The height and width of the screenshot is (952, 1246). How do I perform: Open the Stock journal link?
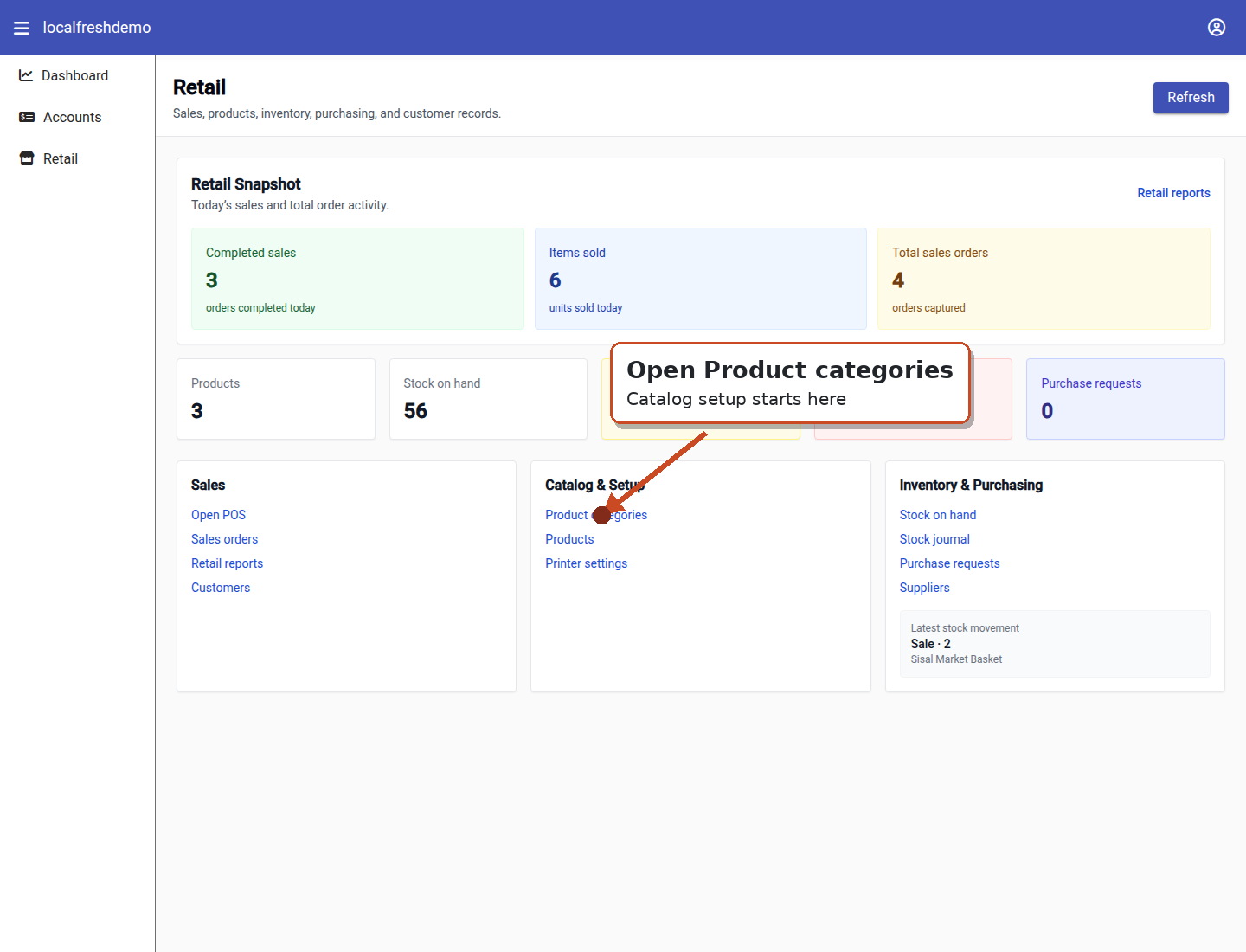pyautogui.click(x=934, y=539)
